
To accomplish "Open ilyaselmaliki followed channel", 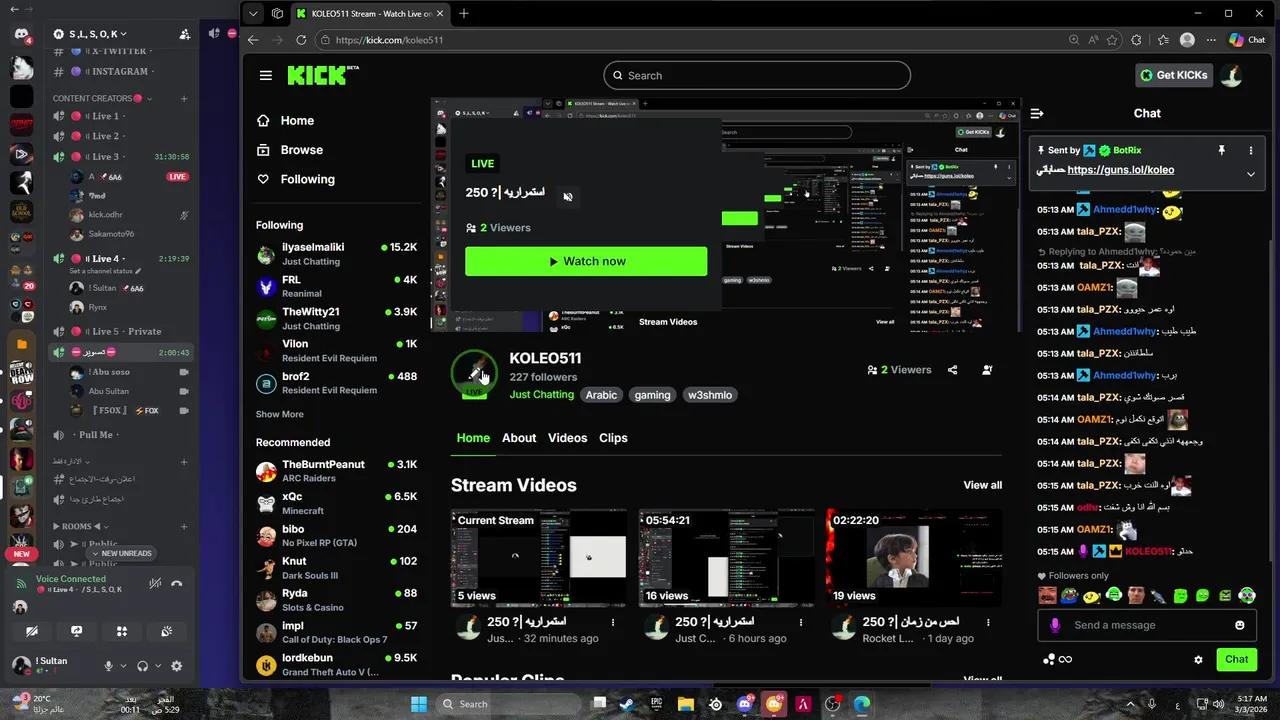I will pyautogui.click(x=337, y=254).
